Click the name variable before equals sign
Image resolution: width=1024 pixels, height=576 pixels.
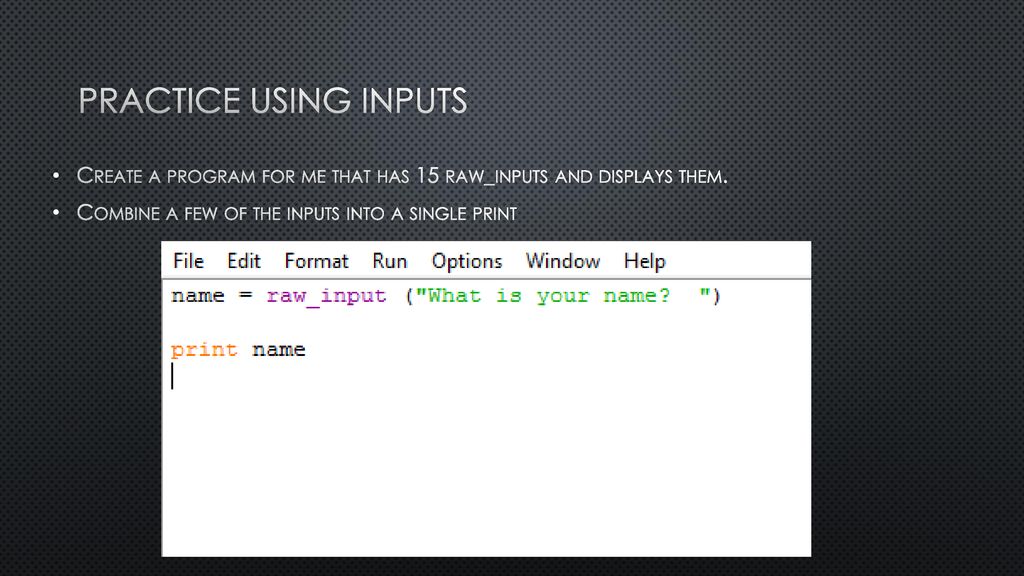point(197,296)
